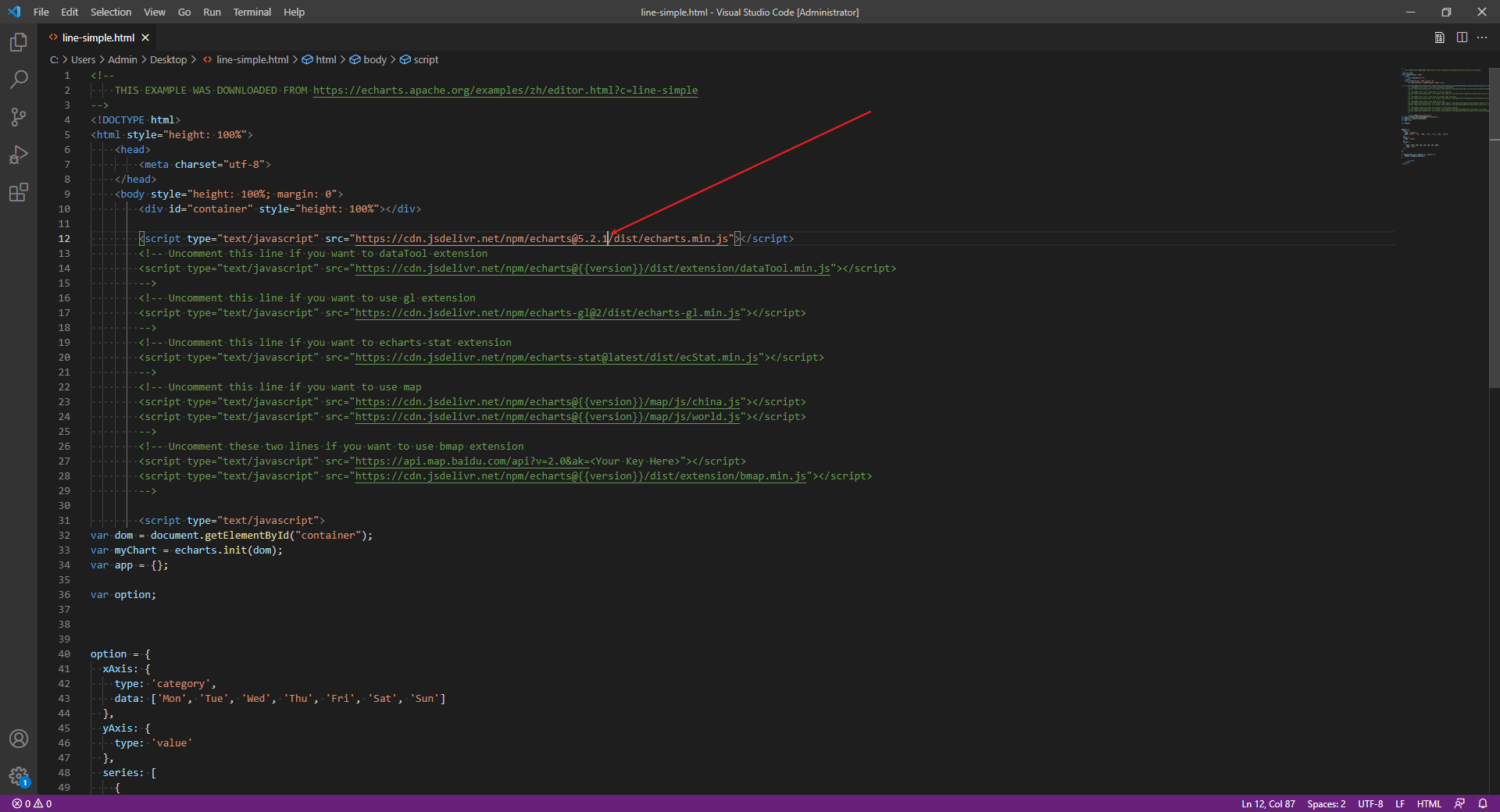Viewport: 1500px width, 812px height.
Task: Open the Edit menu
Action: pos(70,12)
